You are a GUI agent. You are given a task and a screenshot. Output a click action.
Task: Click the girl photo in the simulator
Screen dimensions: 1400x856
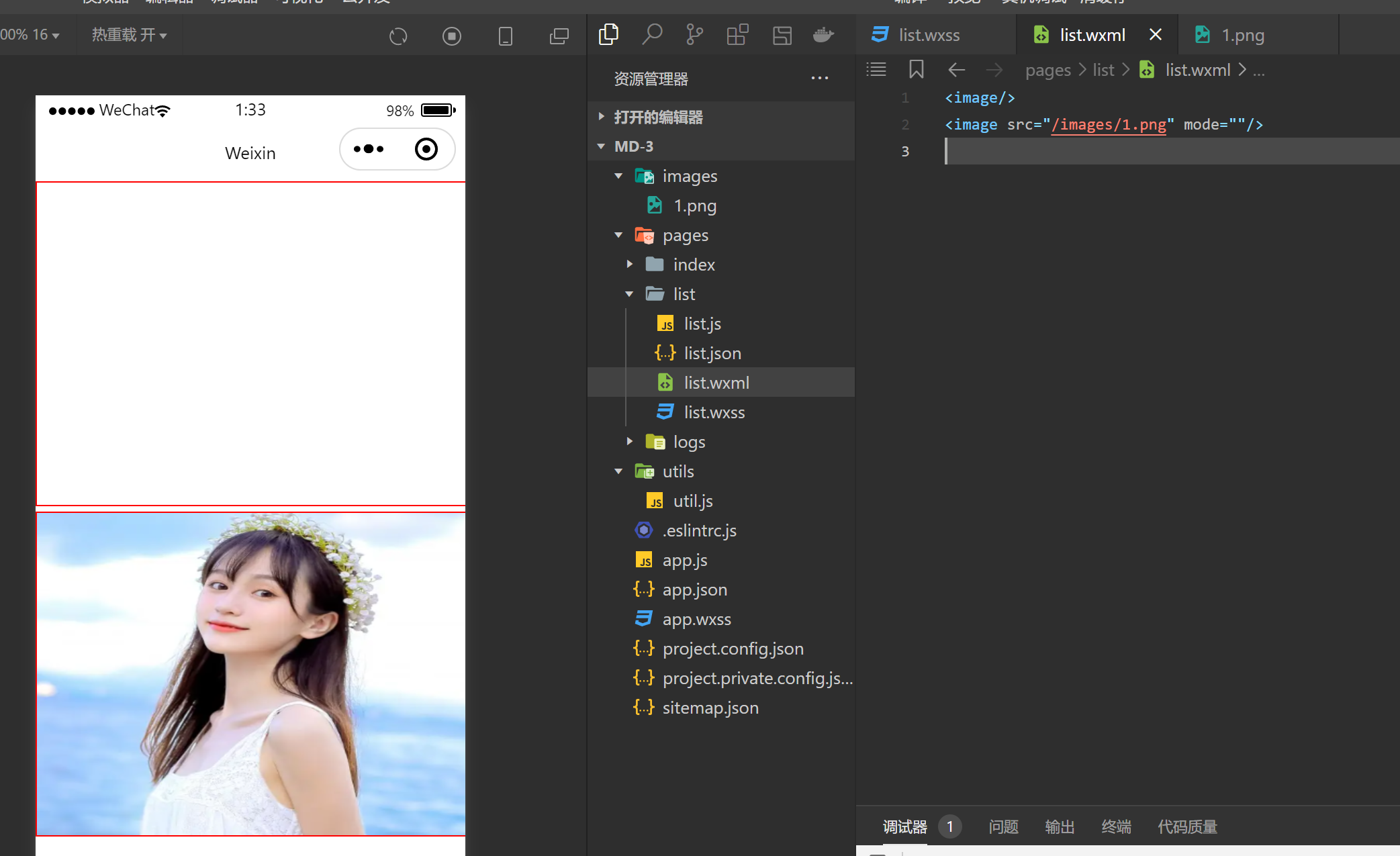point(250,673)
